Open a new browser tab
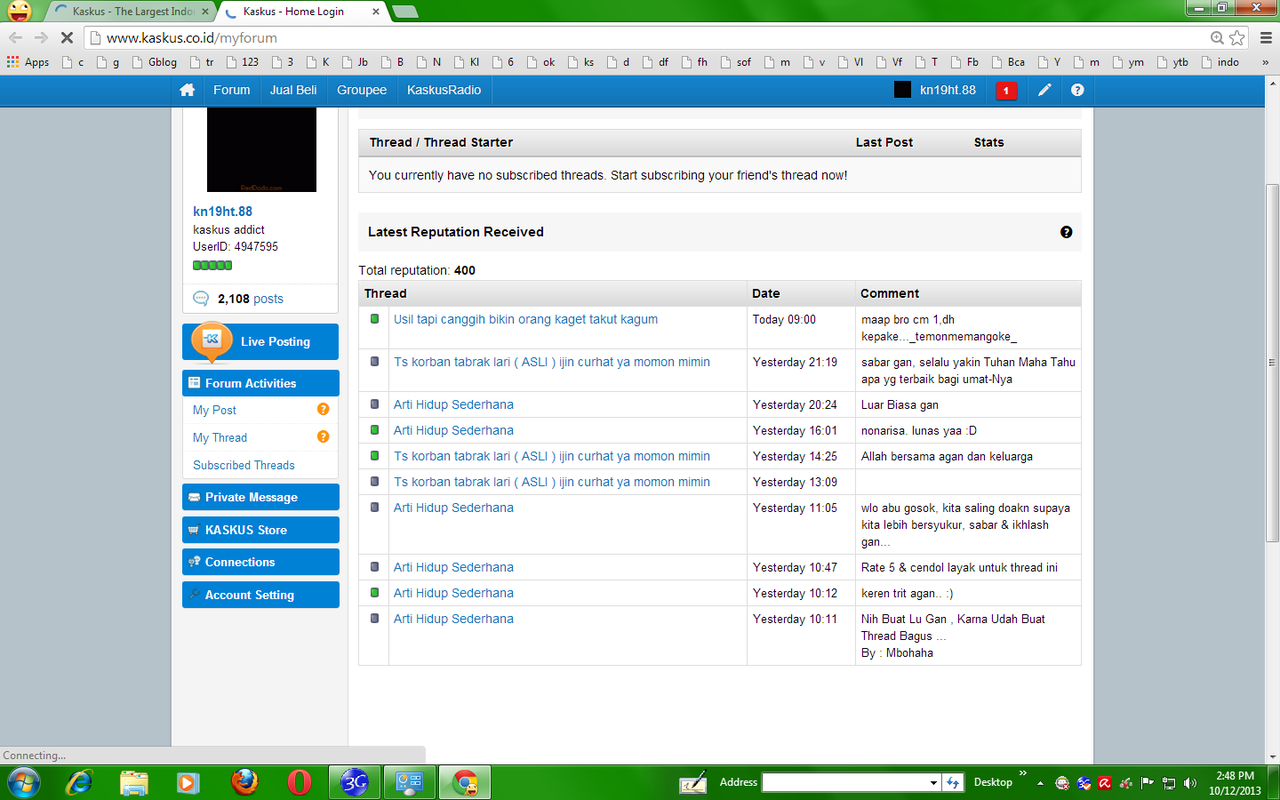 (x=404, y=12)
